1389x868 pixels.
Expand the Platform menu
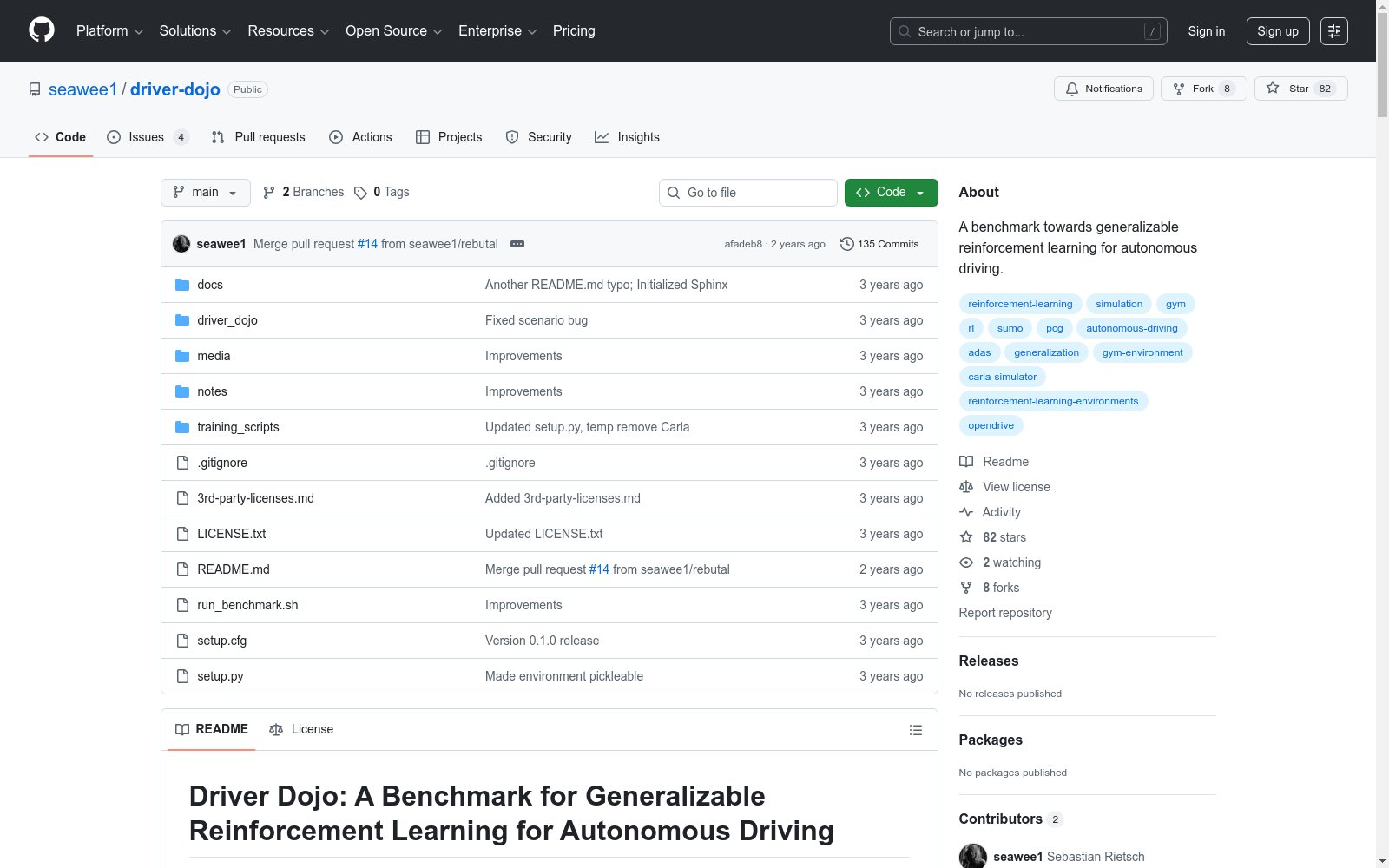(110, 31)
